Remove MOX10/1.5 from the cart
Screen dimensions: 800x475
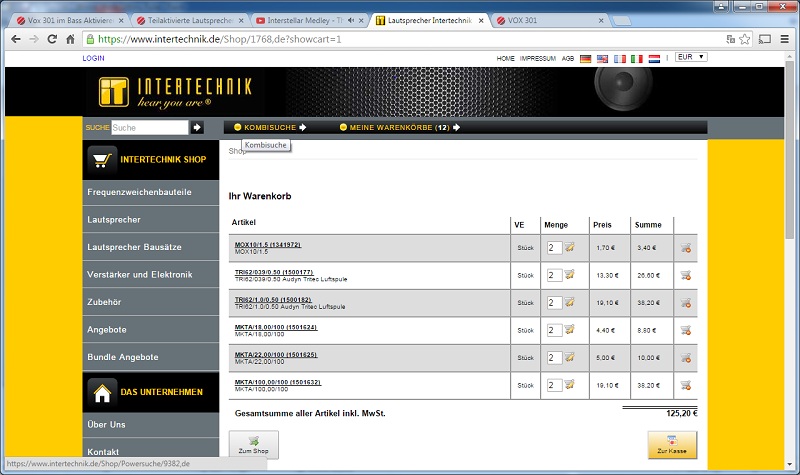(x=686, y=248)
